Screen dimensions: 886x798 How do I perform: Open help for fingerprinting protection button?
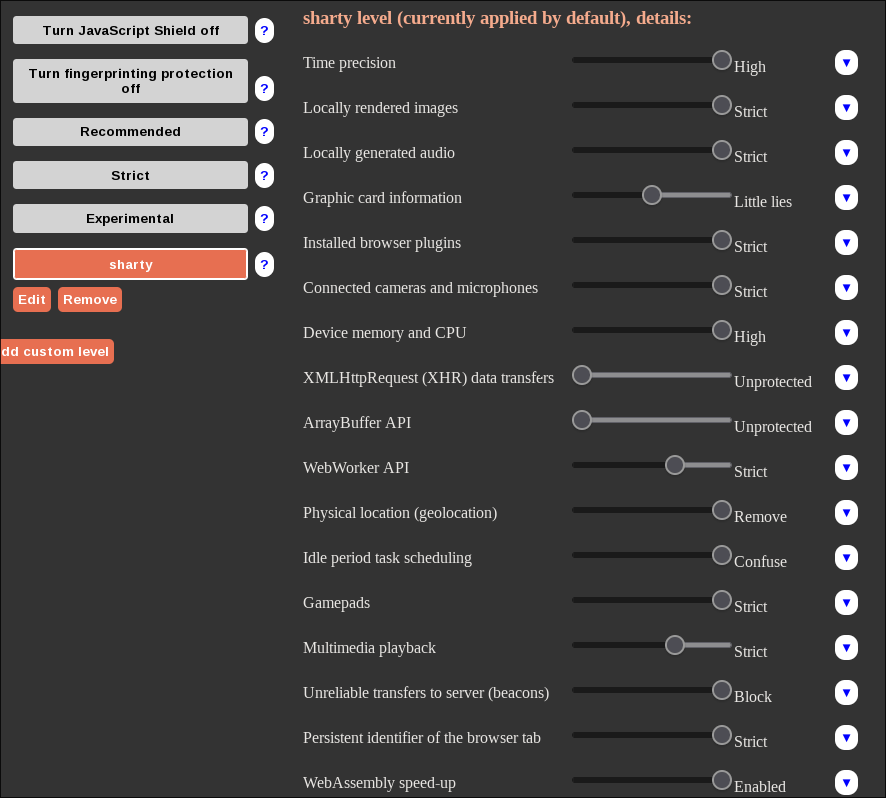pos(264,89)
